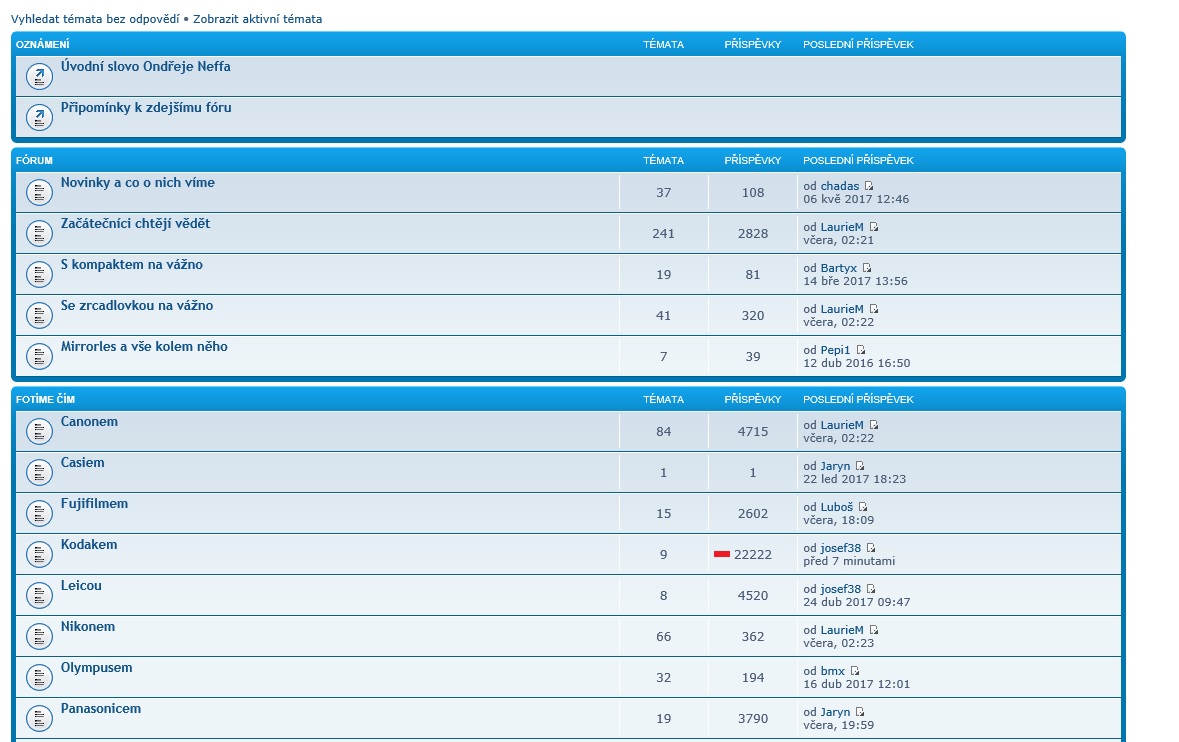Click latest post icon after Bartyx

pyautogui.click(x=867, y=268)
